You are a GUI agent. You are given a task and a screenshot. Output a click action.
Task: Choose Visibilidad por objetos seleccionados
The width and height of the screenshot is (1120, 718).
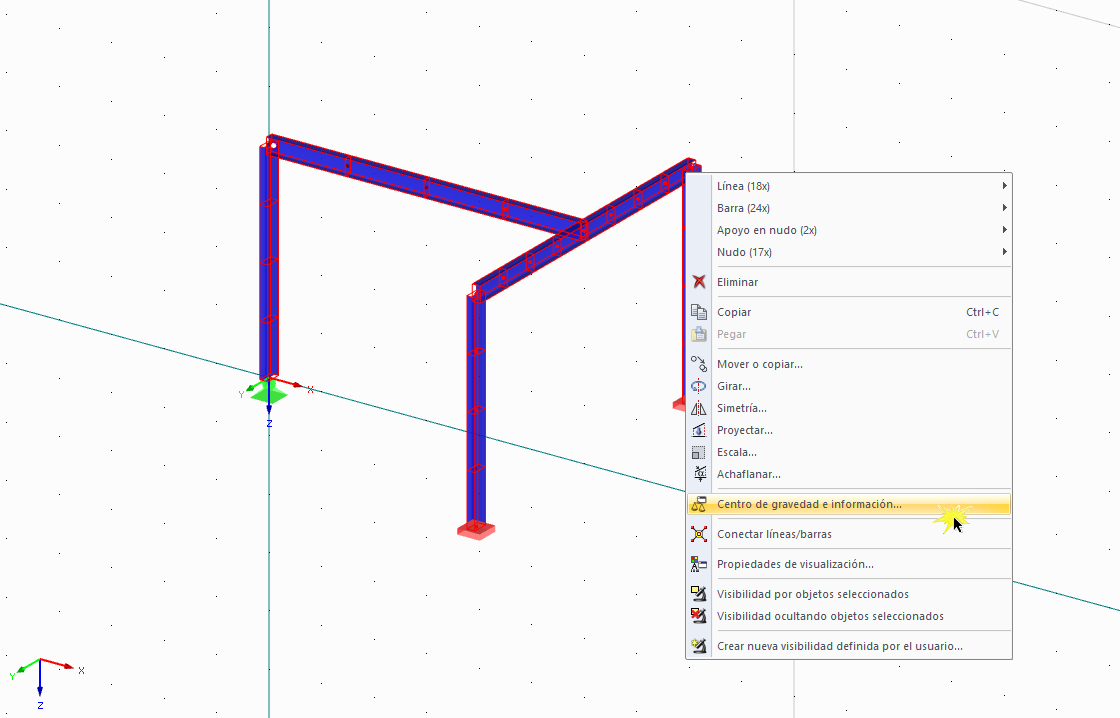click(849, 594)
